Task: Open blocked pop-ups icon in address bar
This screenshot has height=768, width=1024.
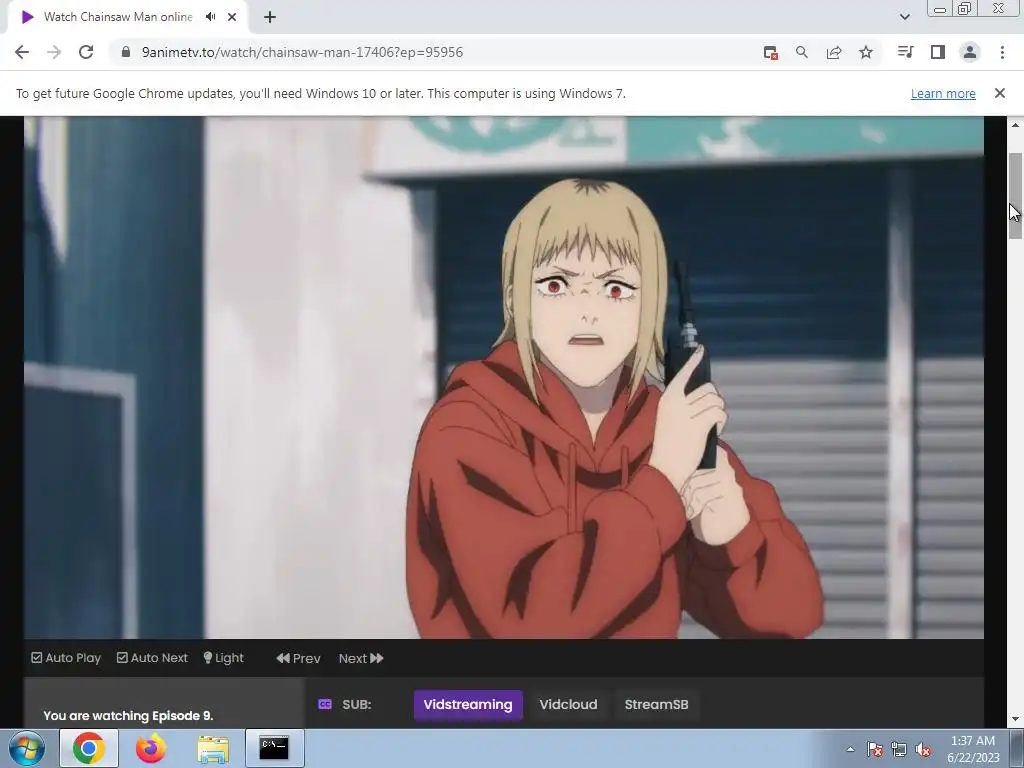Action: (771, 53)
